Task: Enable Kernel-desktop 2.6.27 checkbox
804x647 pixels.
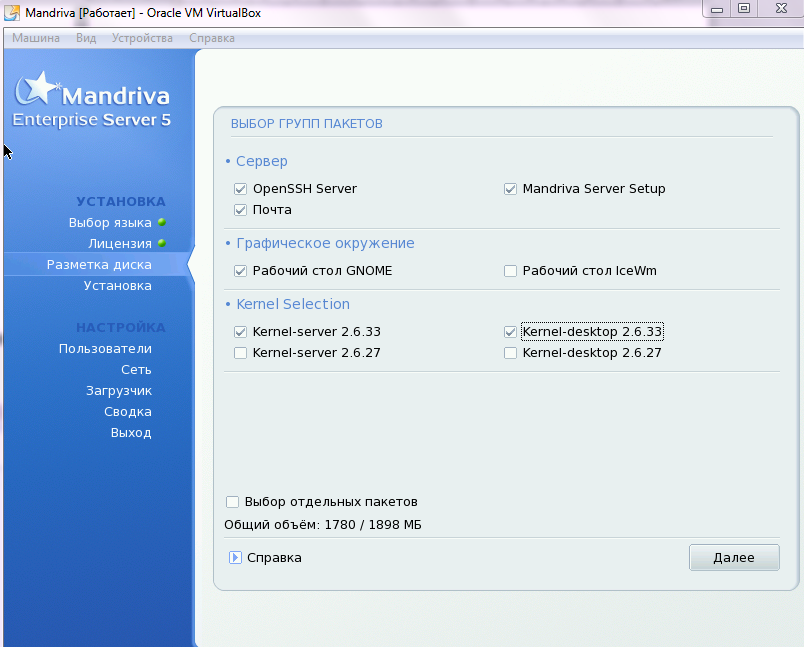Action: [x=510, y=353]
